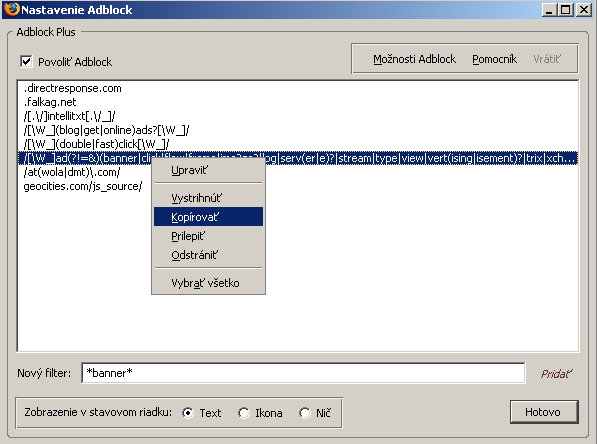The image size is (597, 444).
Task: Uncheck the Povoliť Adblock checkbox
Action: (26, 61)
